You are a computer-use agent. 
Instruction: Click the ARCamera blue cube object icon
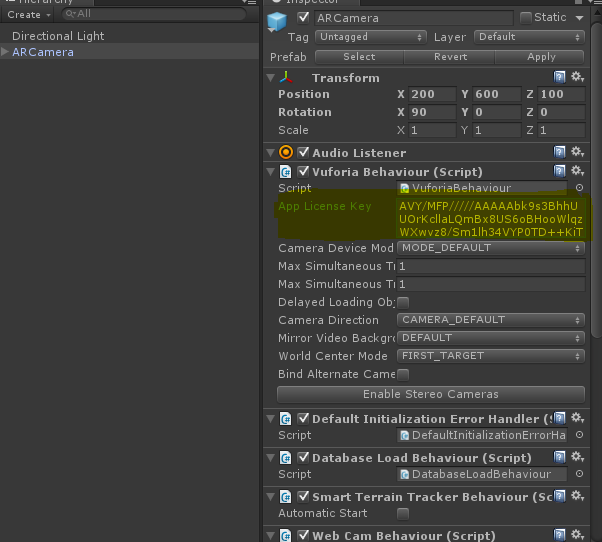277,21
